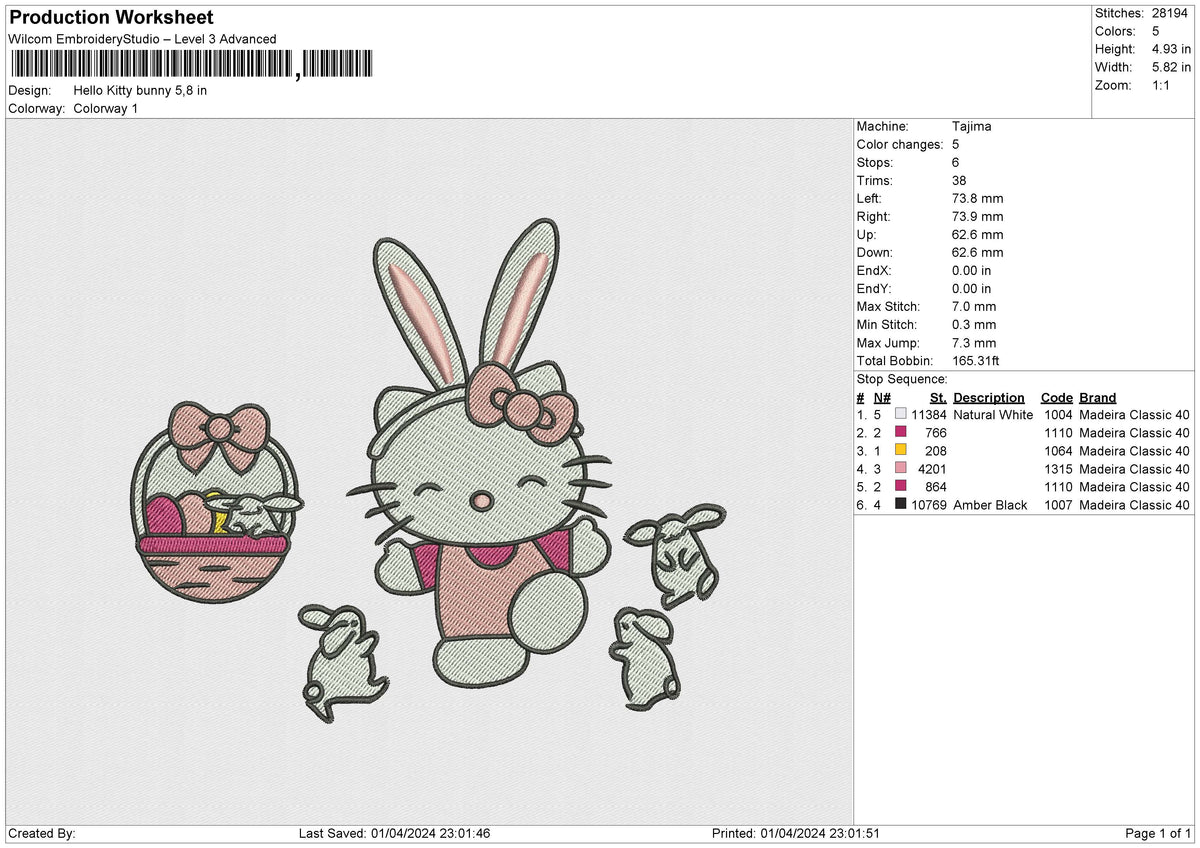Click the Machine value 'Tajima'
The width and height of the screenshot is (1200, 848).
tap(972, 127)
